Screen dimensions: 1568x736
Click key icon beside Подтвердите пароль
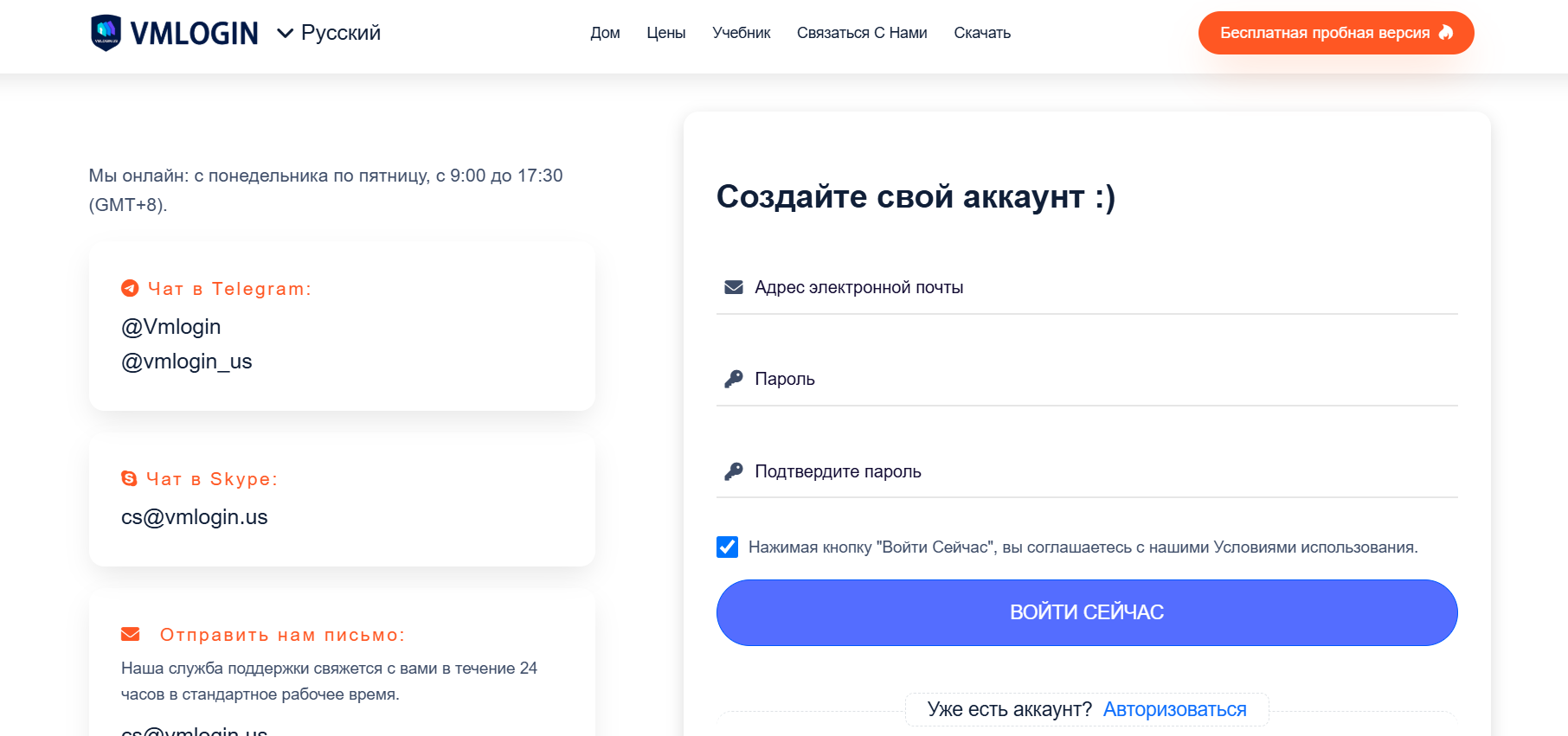click(x=734, y=471)
